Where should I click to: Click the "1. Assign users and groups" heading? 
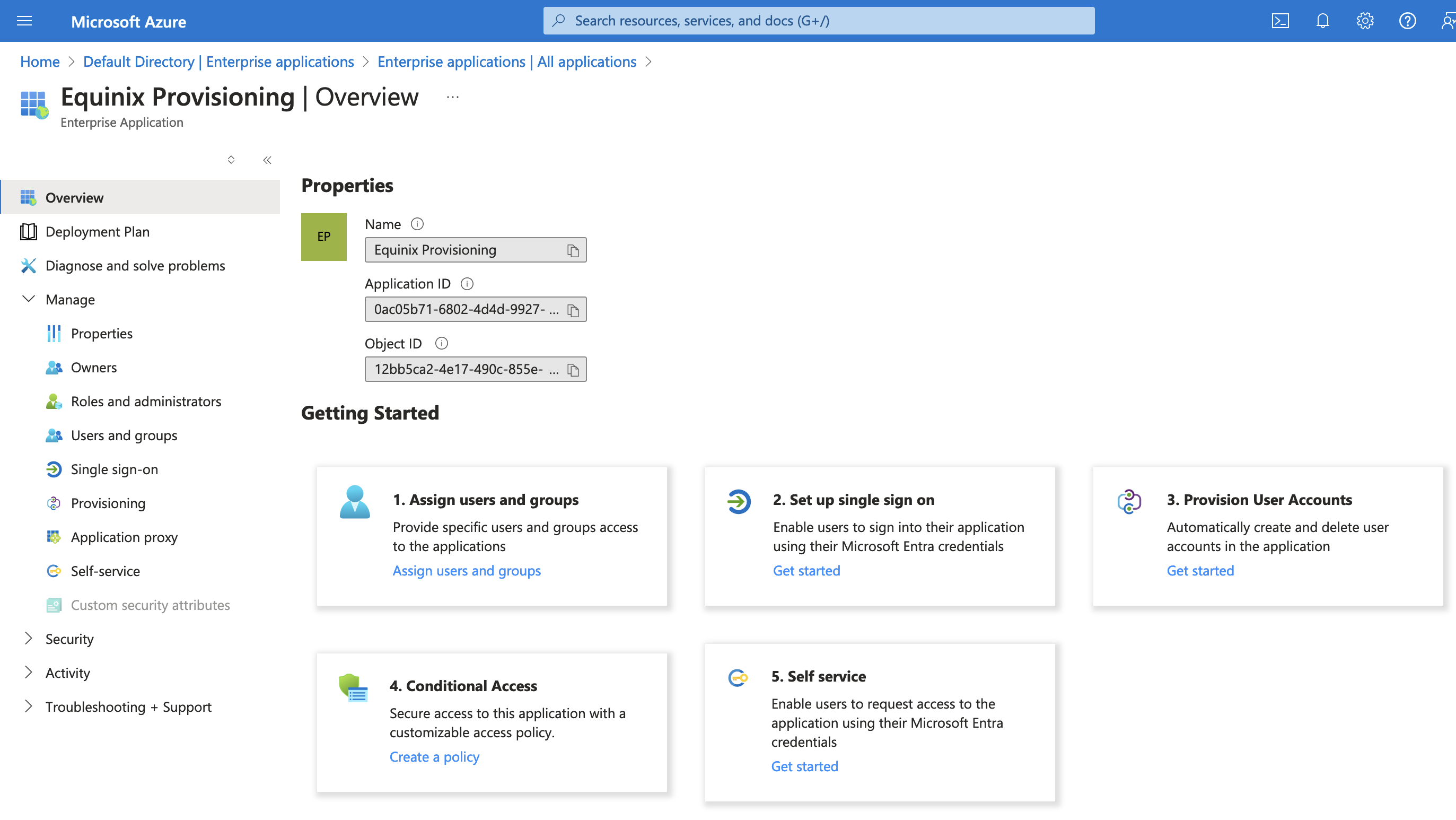[486, 500]
